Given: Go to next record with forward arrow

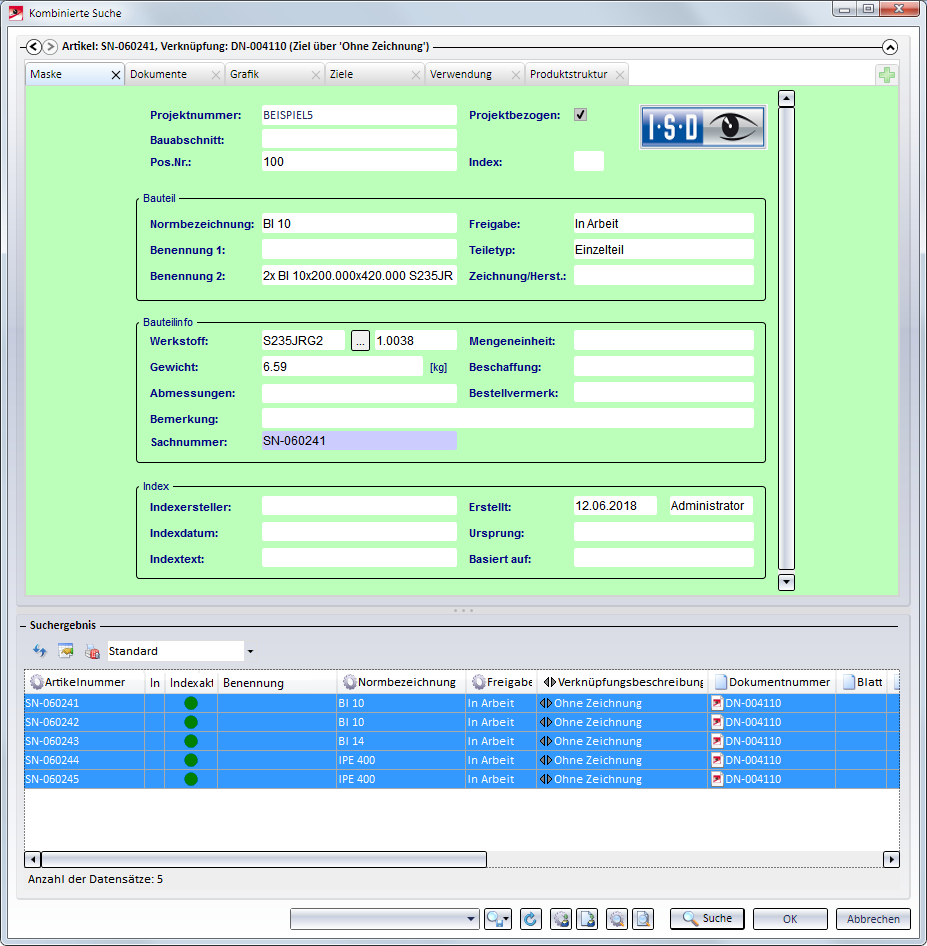Looking at the screenshot, I should (x=50, y=46).
